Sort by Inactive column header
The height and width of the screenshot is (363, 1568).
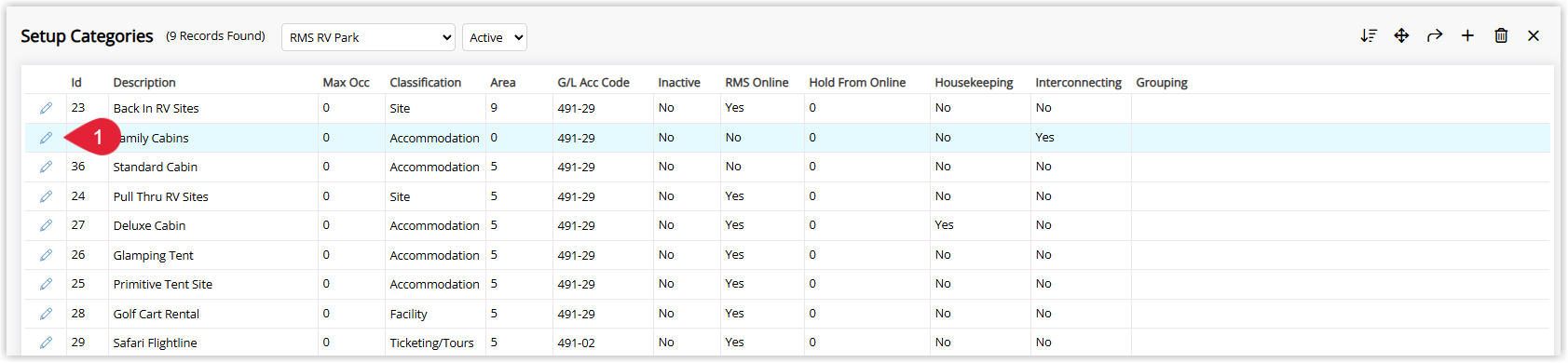tap(679, 82)
